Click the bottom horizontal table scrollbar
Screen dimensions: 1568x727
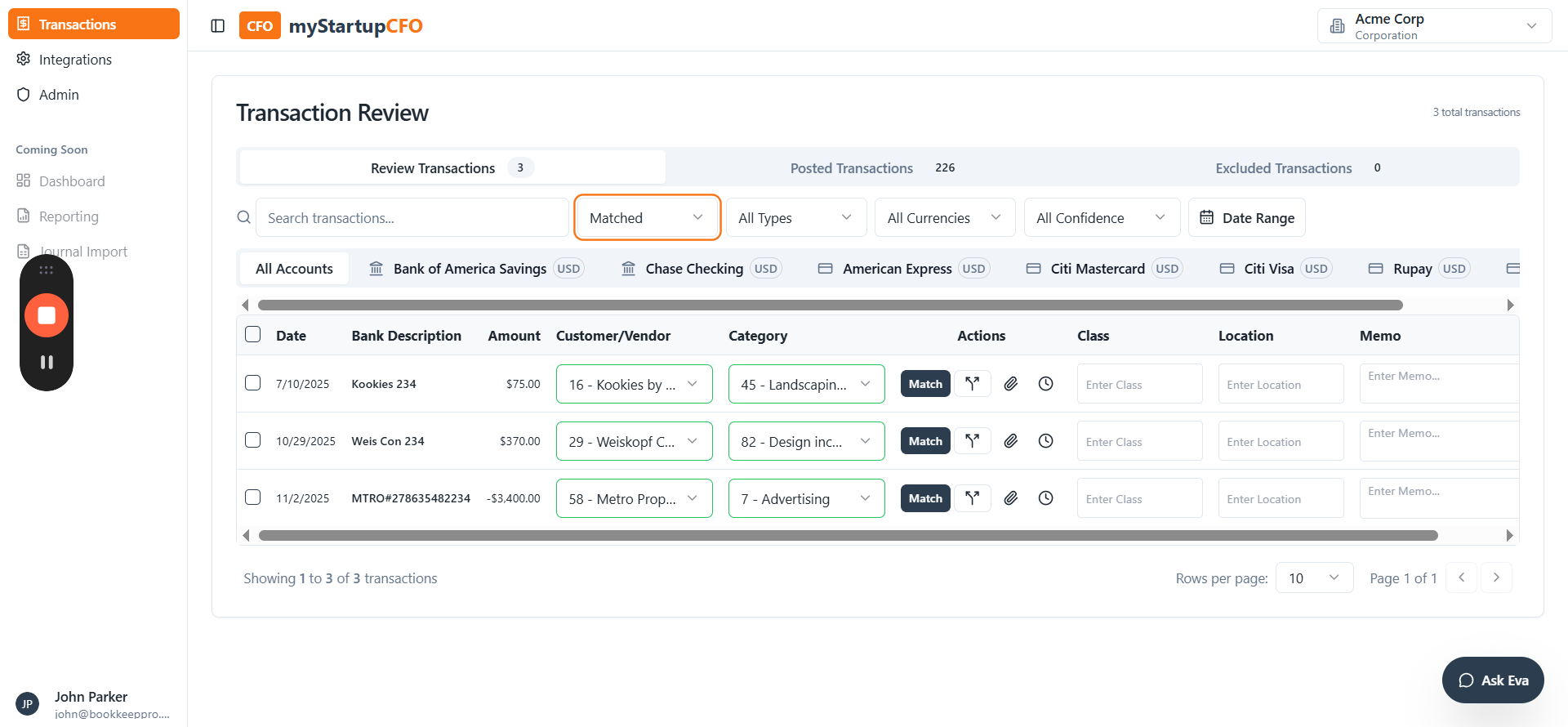coord(848,536)
